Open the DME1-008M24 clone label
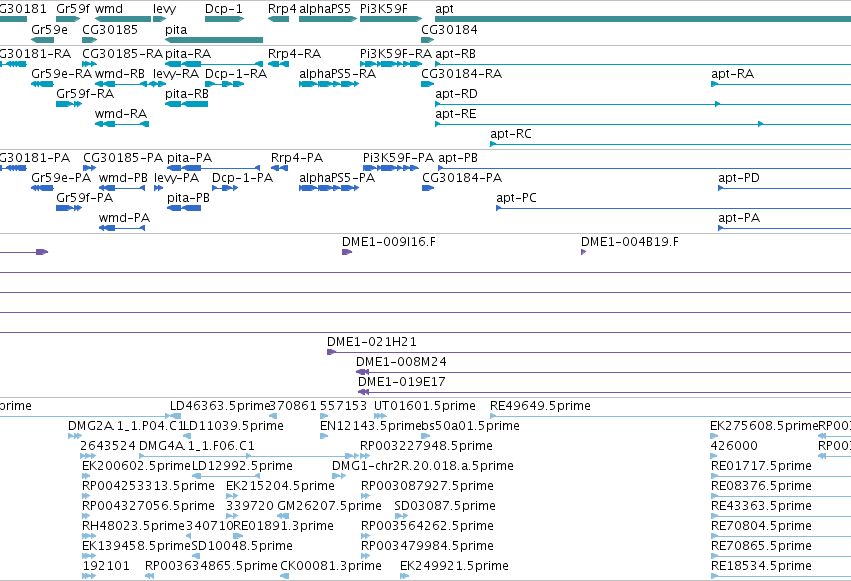 pos(401,362)
